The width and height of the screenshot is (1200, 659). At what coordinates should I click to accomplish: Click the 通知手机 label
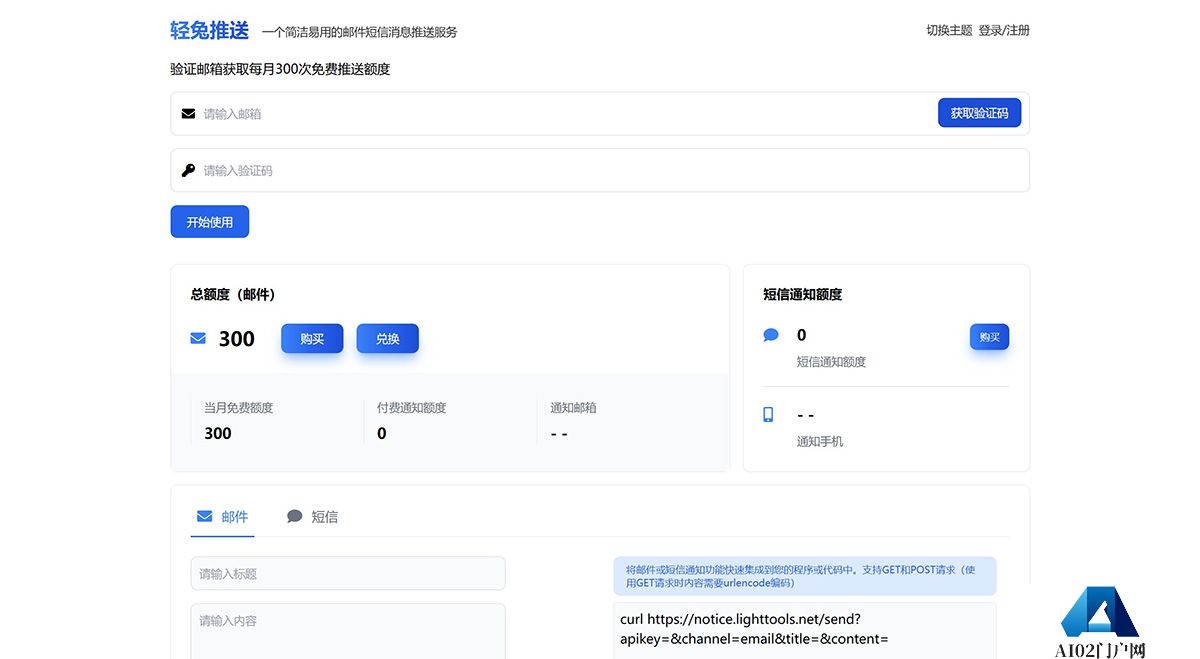[820, 441]
